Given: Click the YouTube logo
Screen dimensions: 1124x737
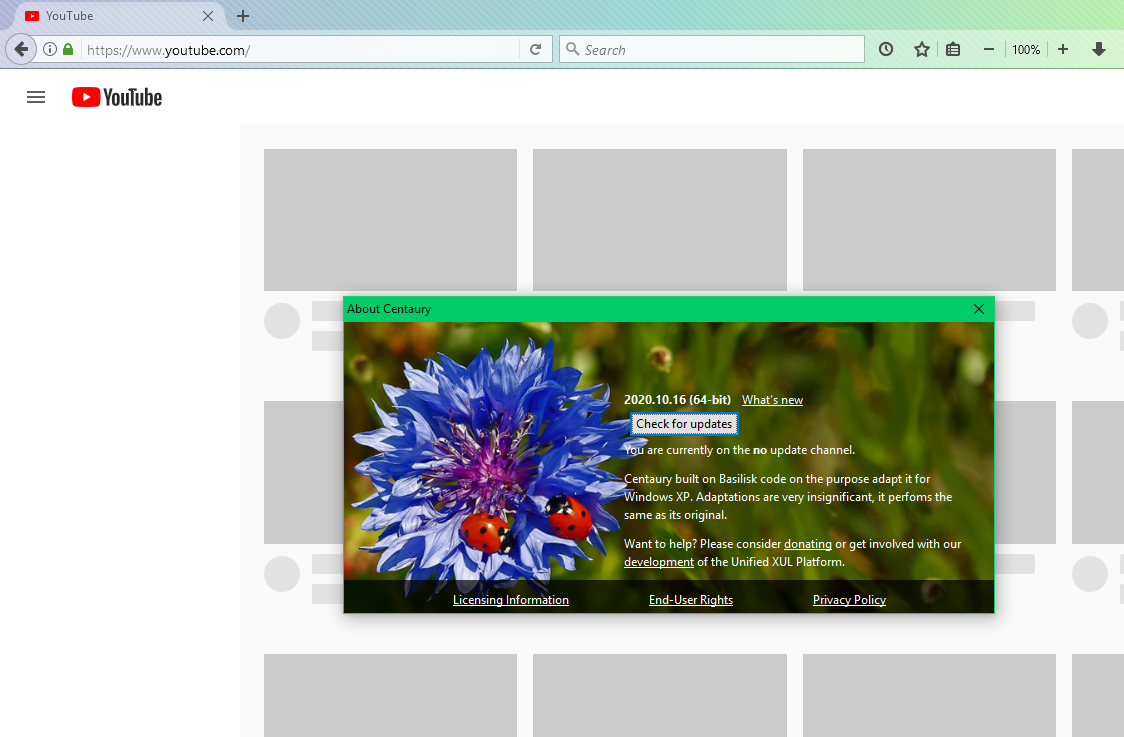Looking at the screenshot, I should [x=117, y=97].
